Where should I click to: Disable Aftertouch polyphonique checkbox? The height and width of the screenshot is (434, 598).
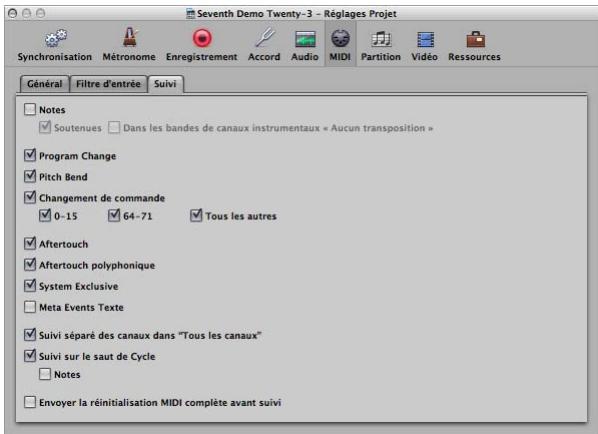pos(30,265)
